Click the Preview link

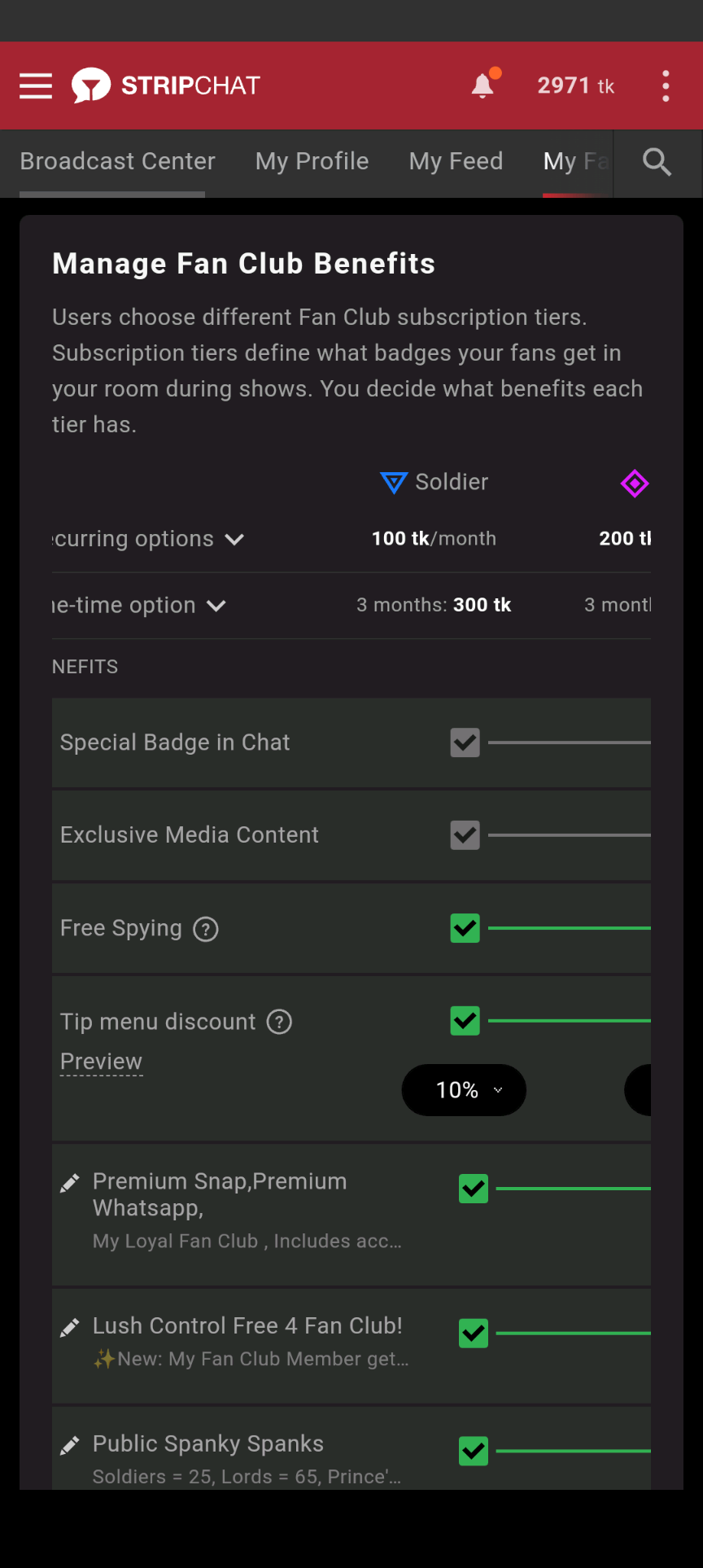pos(101,1062)
